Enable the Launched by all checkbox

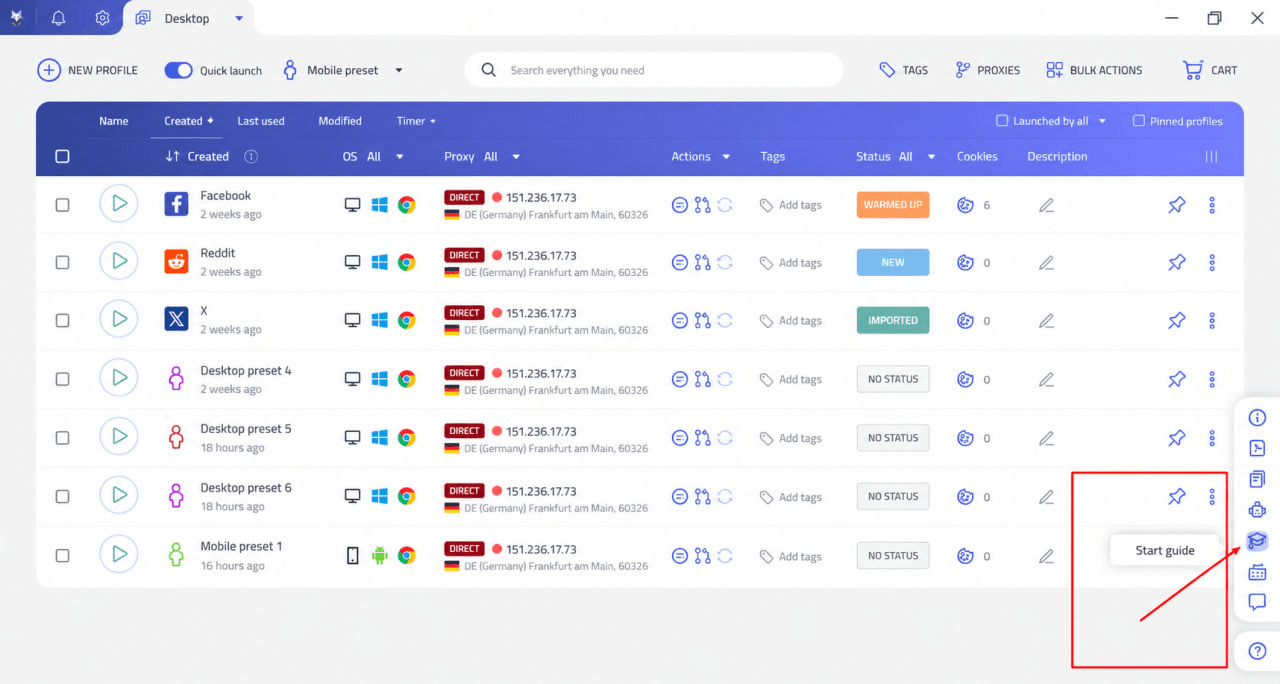[x=1002, y=121]
